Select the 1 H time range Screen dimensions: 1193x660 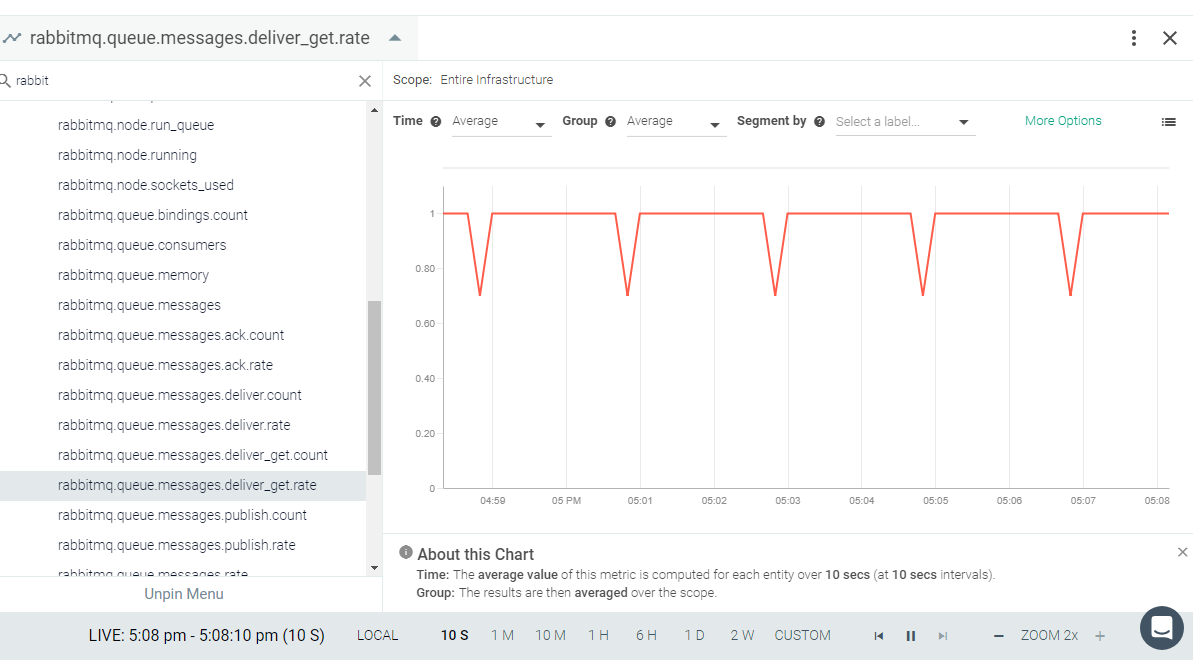coord(598,636)
